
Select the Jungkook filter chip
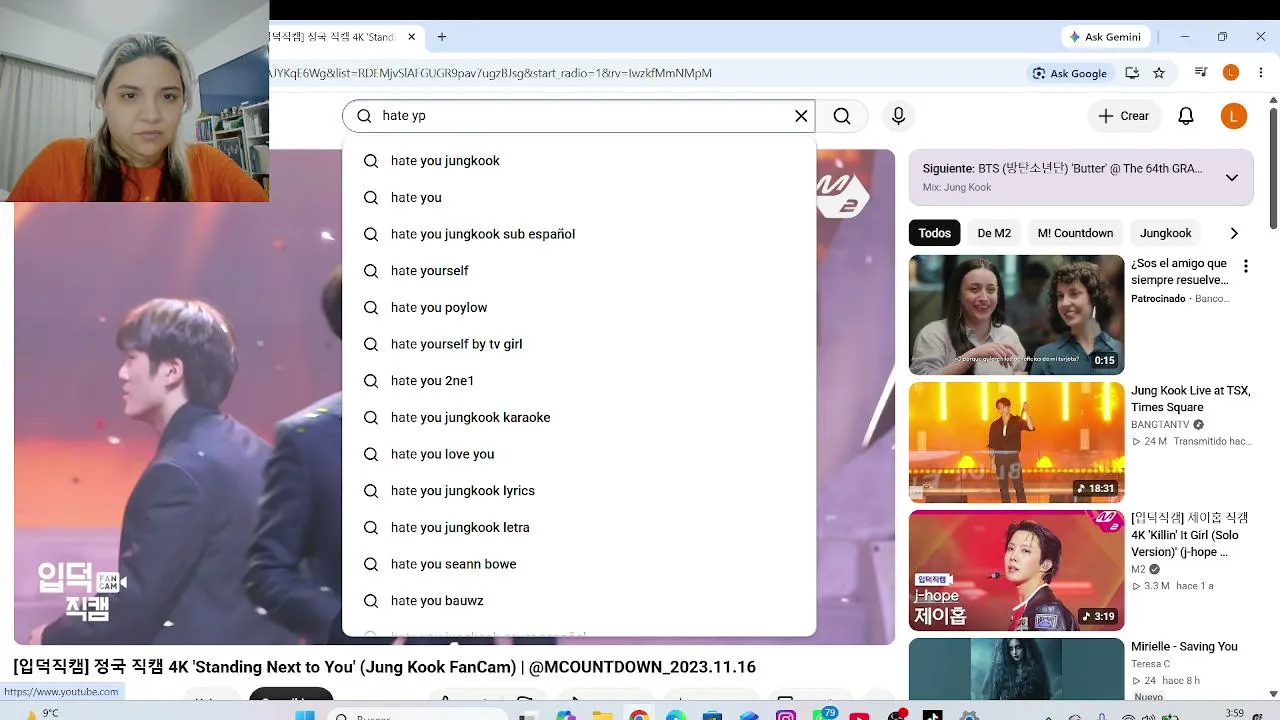(x=1166, y=233)
